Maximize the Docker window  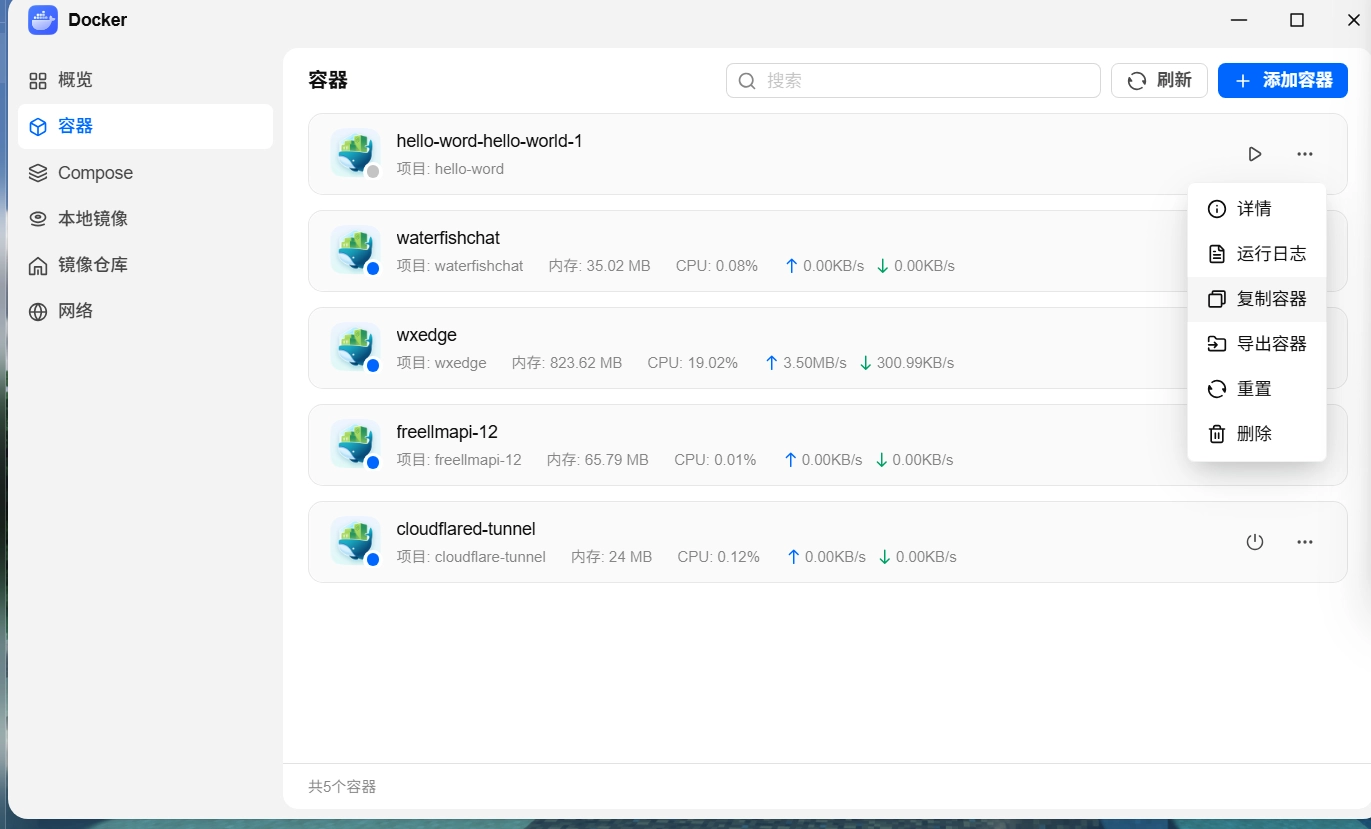1297,20
